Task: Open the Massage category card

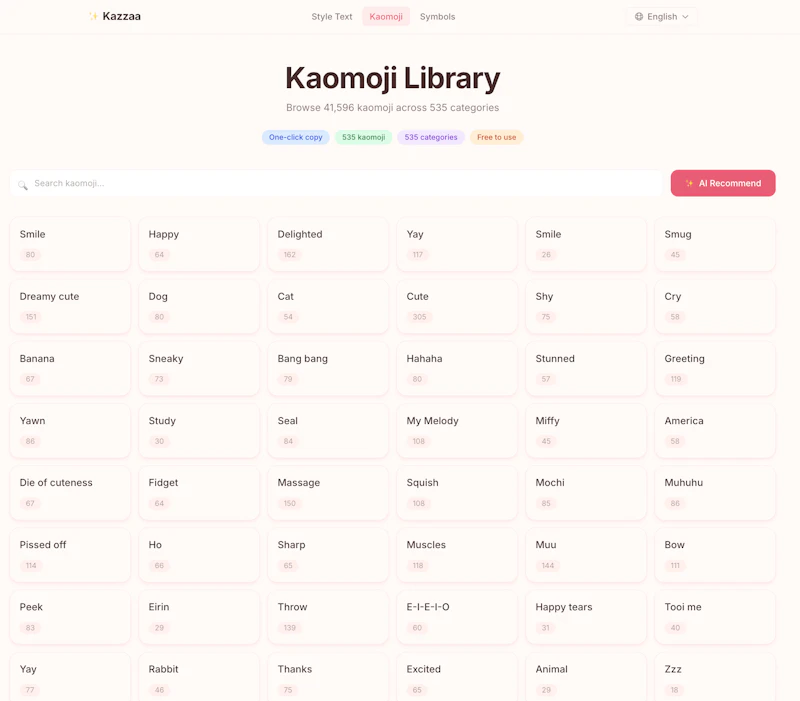Action: coord(328,493)
